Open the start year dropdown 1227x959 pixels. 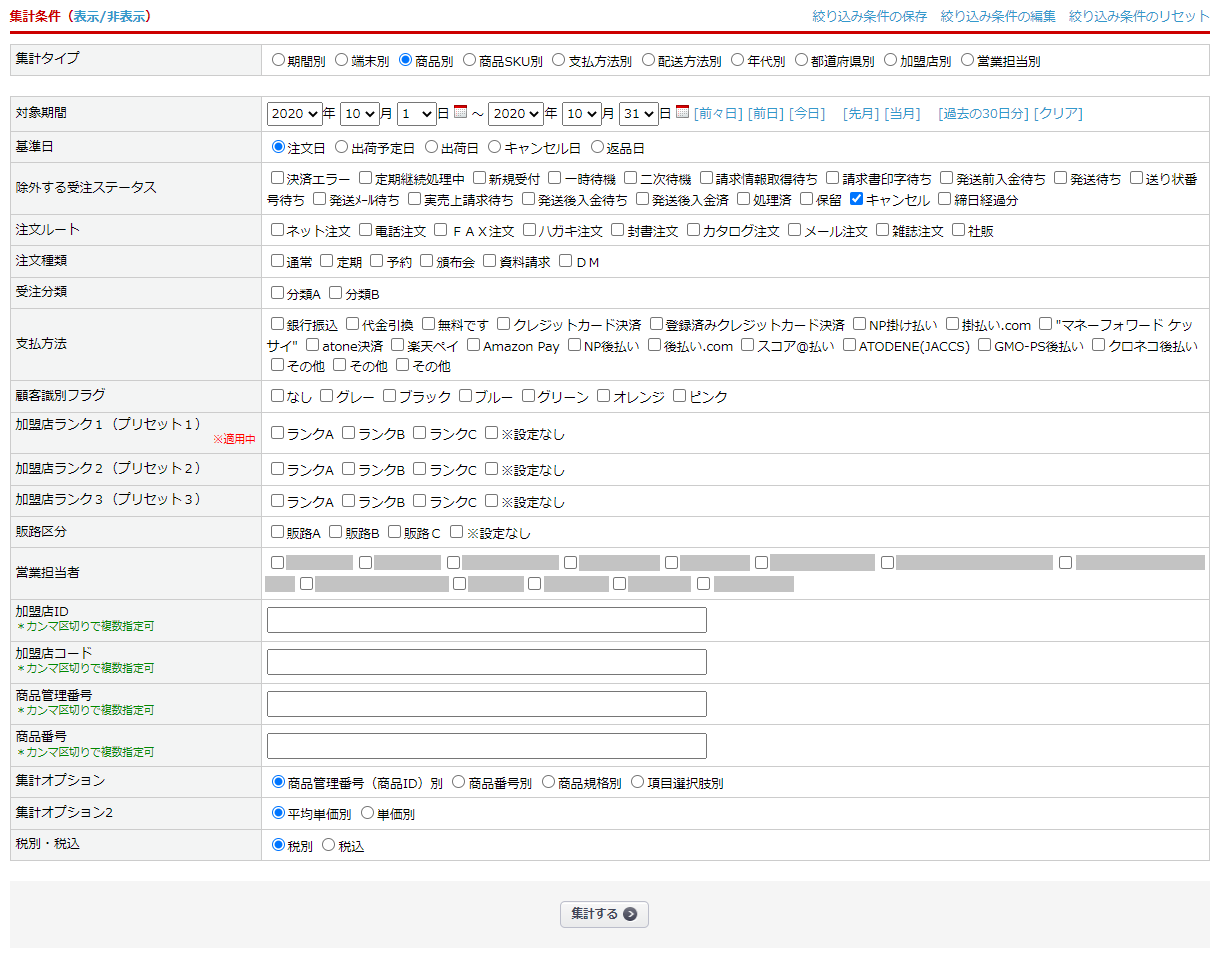pos(294,114)
